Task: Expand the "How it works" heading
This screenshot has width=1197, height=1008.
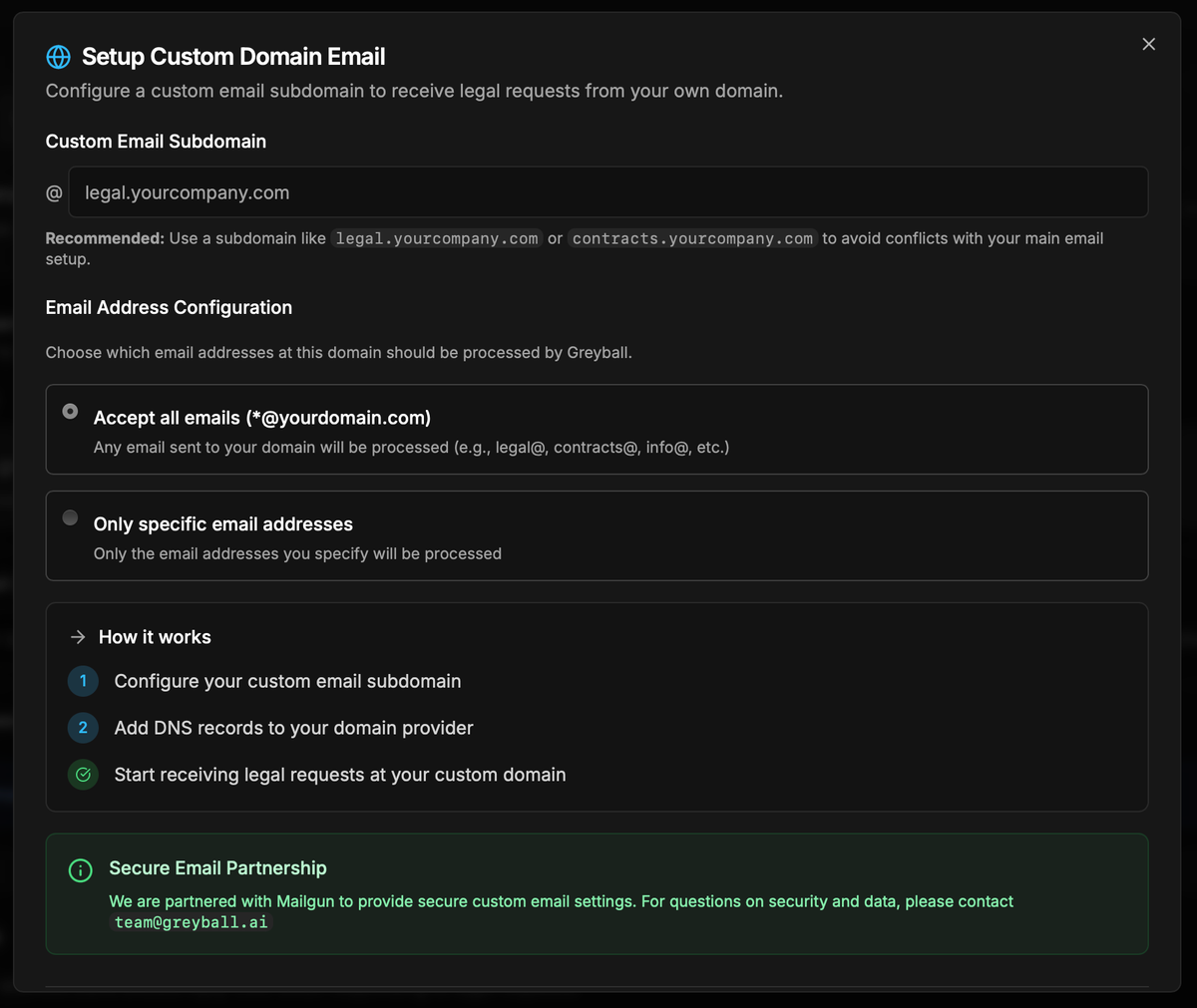Action: [x=155, y=637]
